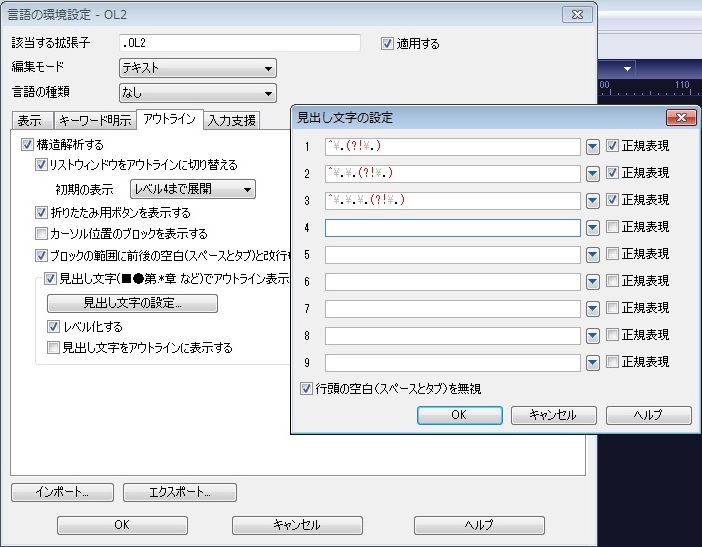Switch to the キーワード明示 tab
This screenshot has height=547, width=702.
tap(94, 121)
